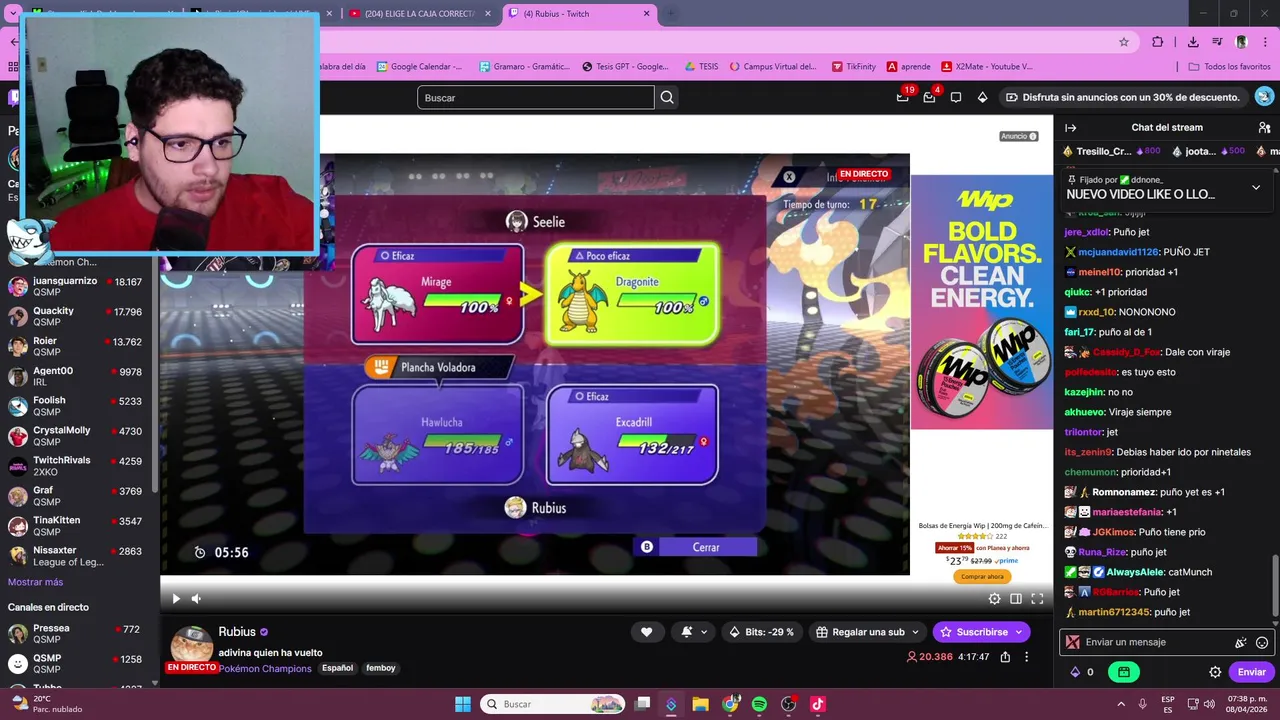The image size is (1280, 720).
Task: Bookmark this page with star icon
Action: pos(1124,42)
